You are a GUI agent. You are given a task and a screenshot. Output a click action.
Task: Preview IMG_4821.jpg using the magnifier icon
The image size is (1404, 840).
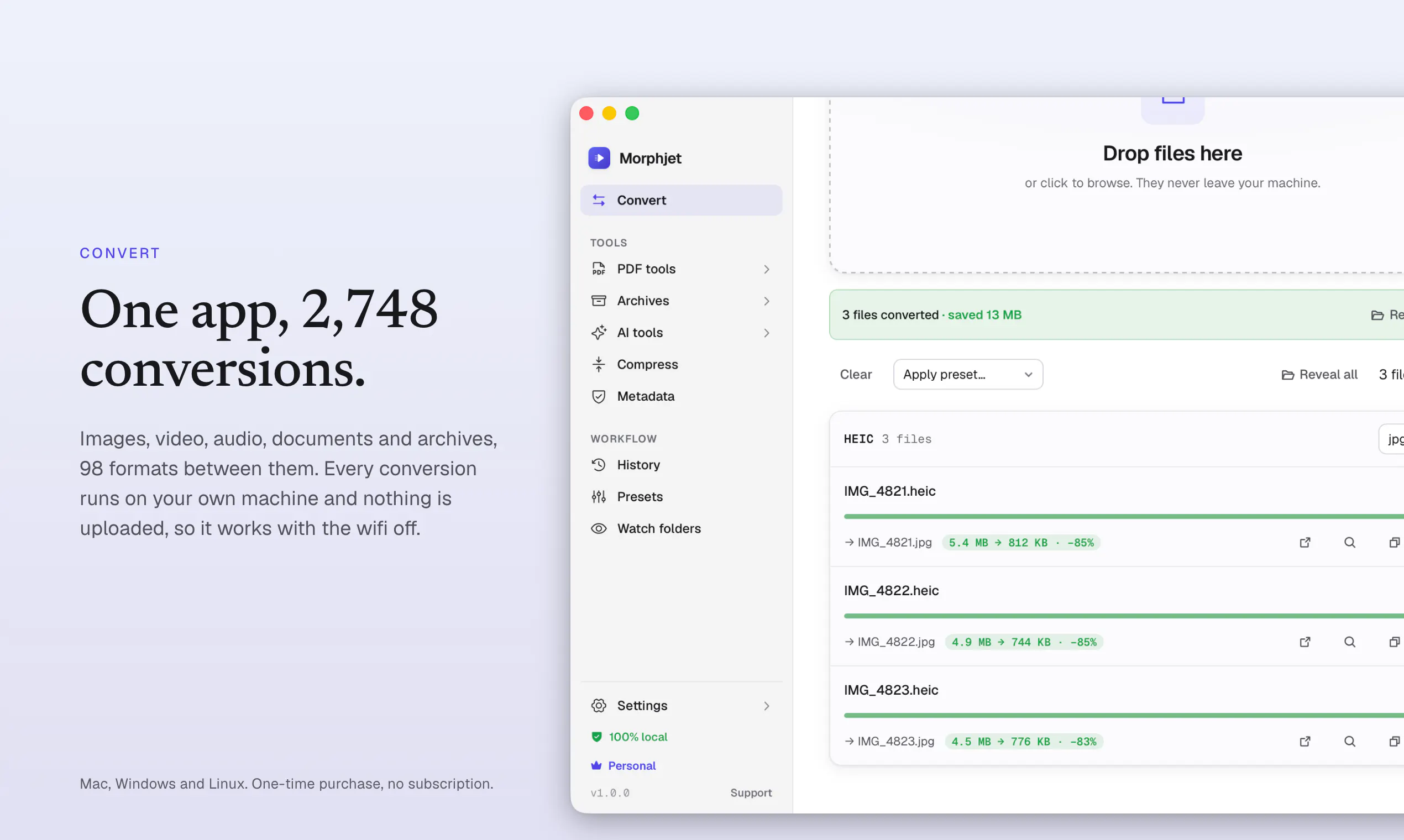1350,542
